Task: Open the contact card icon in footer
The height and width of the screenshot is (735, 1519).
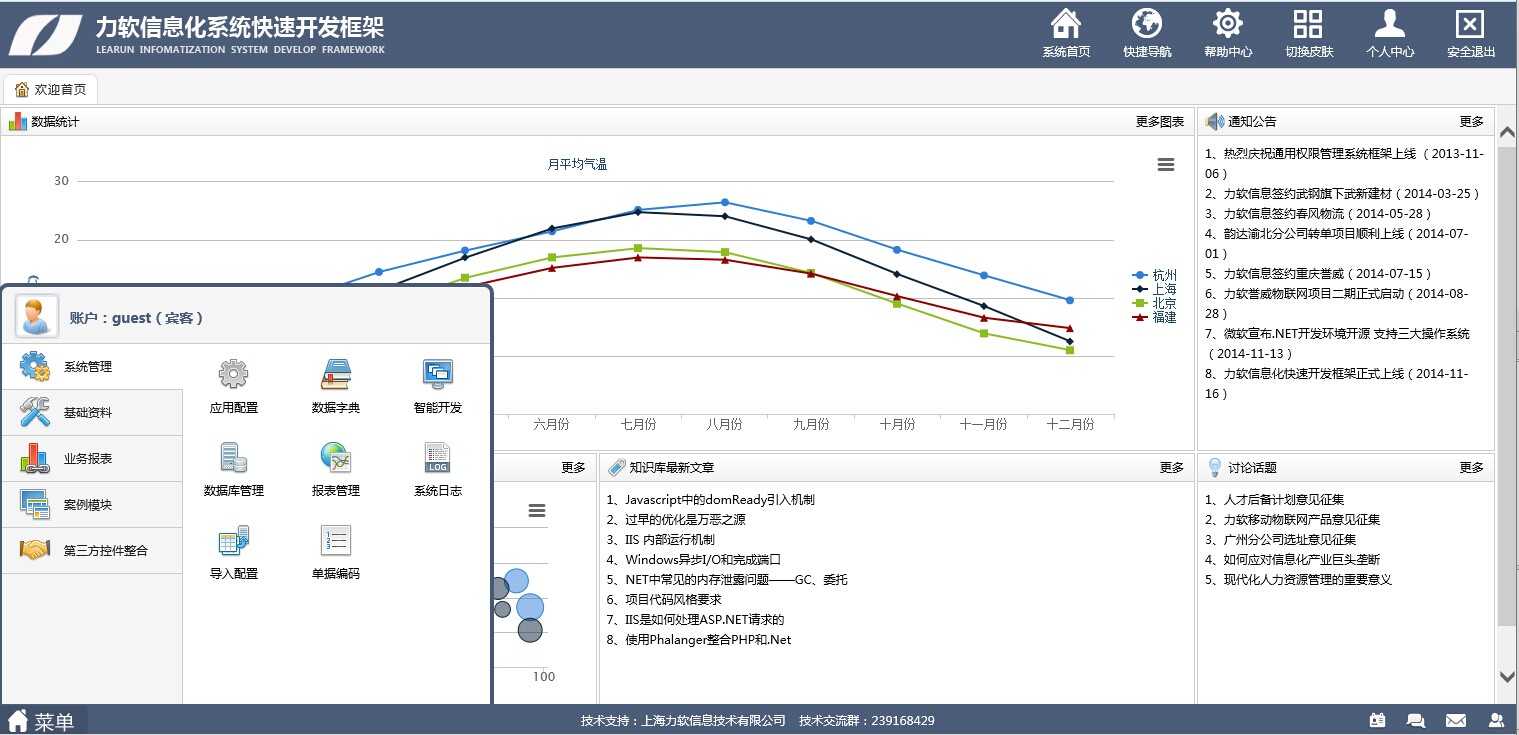Action: pos(1377,720)
